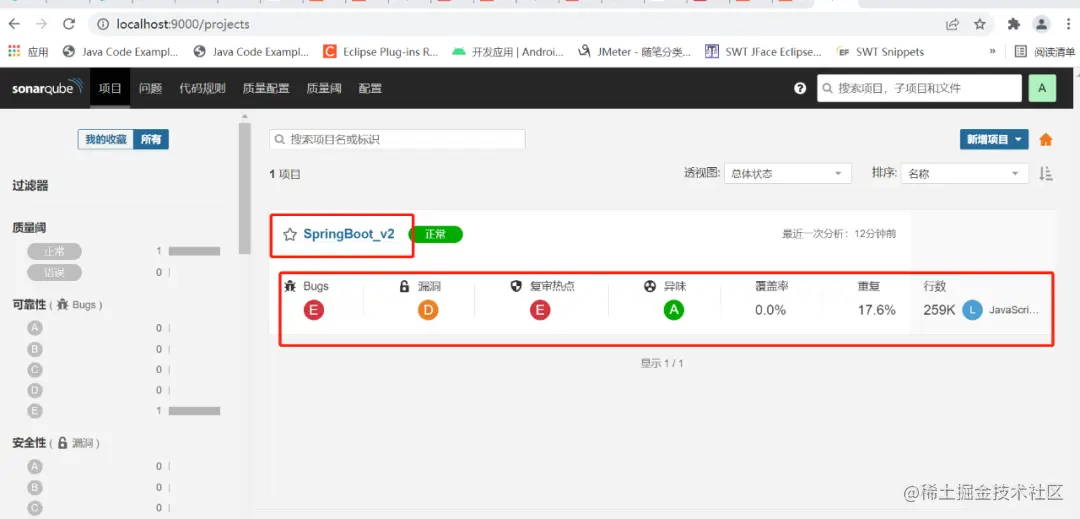This screenshot has height=519, width=1080.
Task: Go back in browser history
Action: point(14,24)
